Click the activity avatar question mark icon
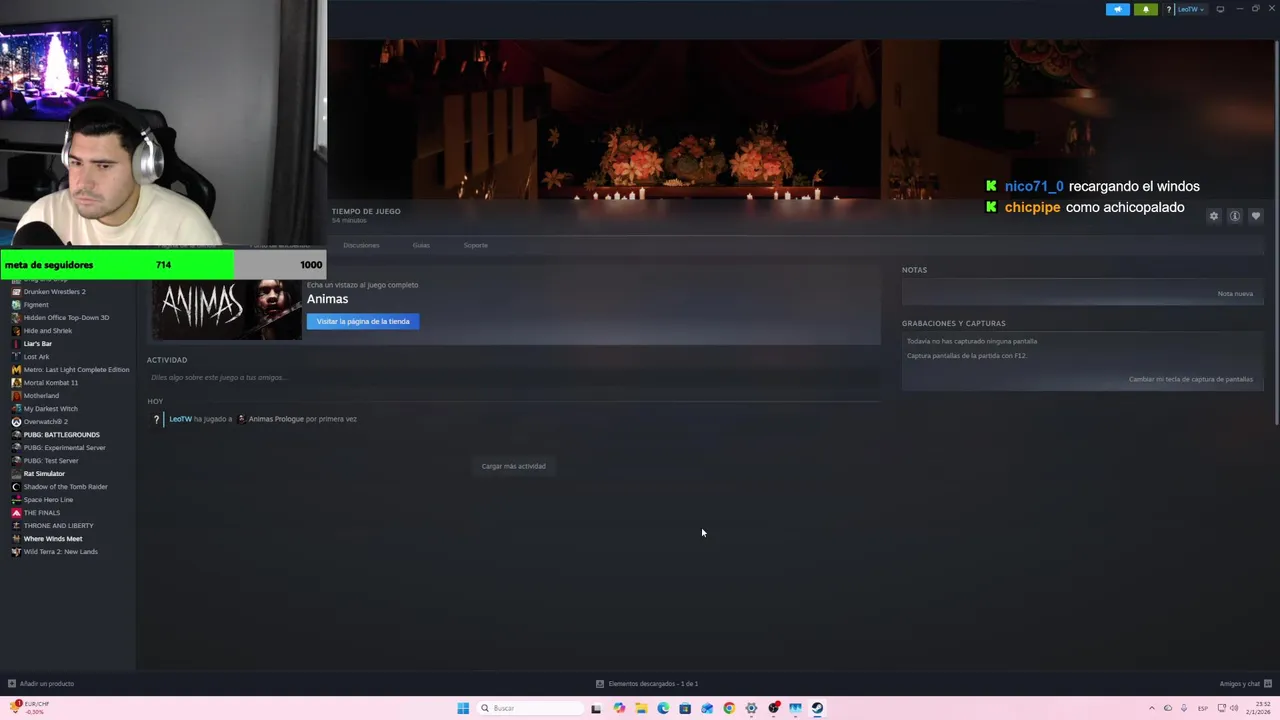Screen dimensions: 1280x720 coord(156,419)
